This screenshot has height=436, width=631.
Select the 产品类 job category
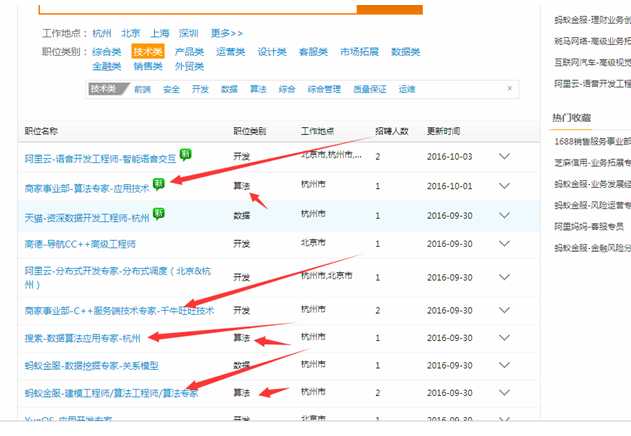(x=189, y=52)
